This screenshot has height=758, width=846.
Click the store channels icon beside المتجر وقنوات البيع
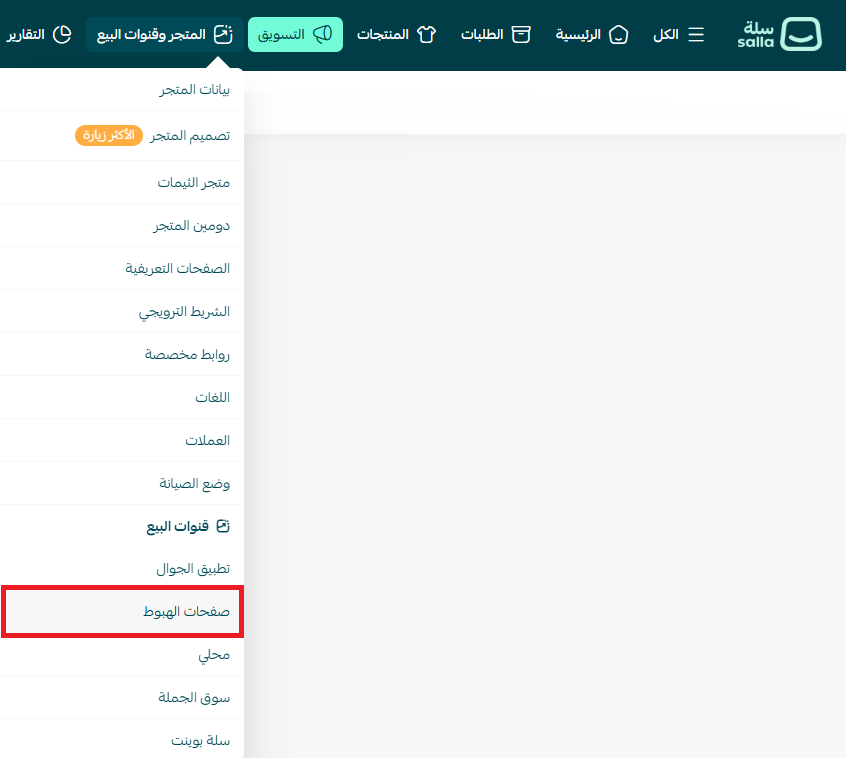pyautogui.click(x=223, y=35)
